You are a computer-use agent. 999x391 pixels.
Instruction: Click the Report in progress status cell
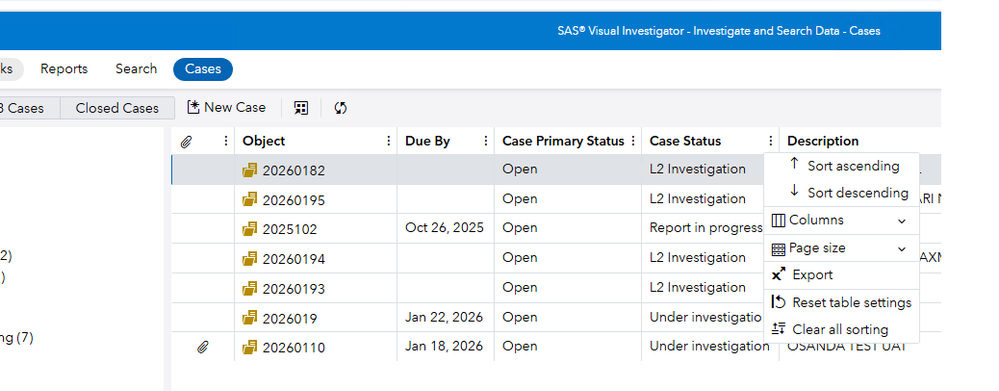click(x=706, y=227)
